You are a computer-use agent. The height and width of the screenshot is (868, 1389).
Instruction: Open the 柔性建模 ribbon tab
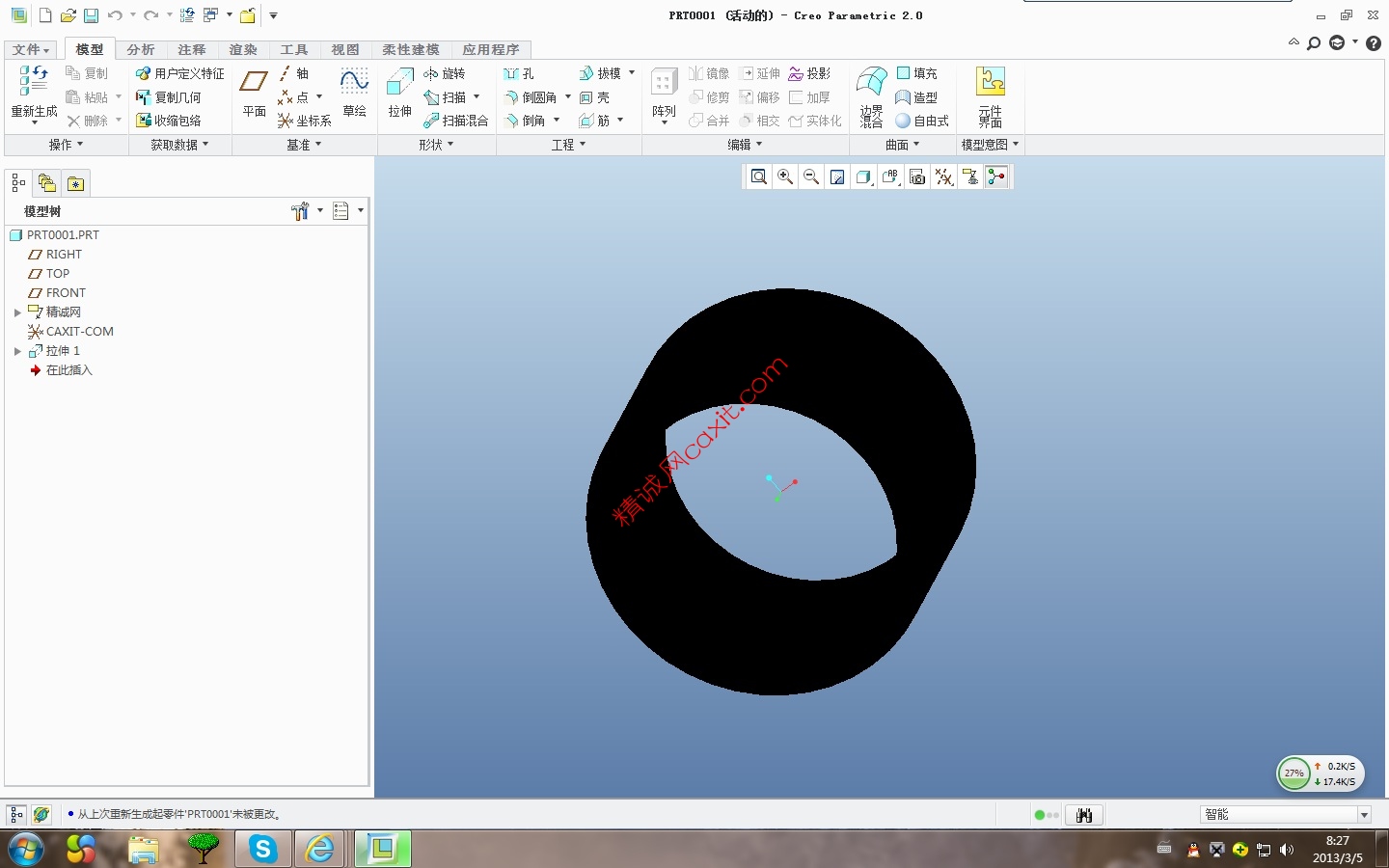click(410, 49)
